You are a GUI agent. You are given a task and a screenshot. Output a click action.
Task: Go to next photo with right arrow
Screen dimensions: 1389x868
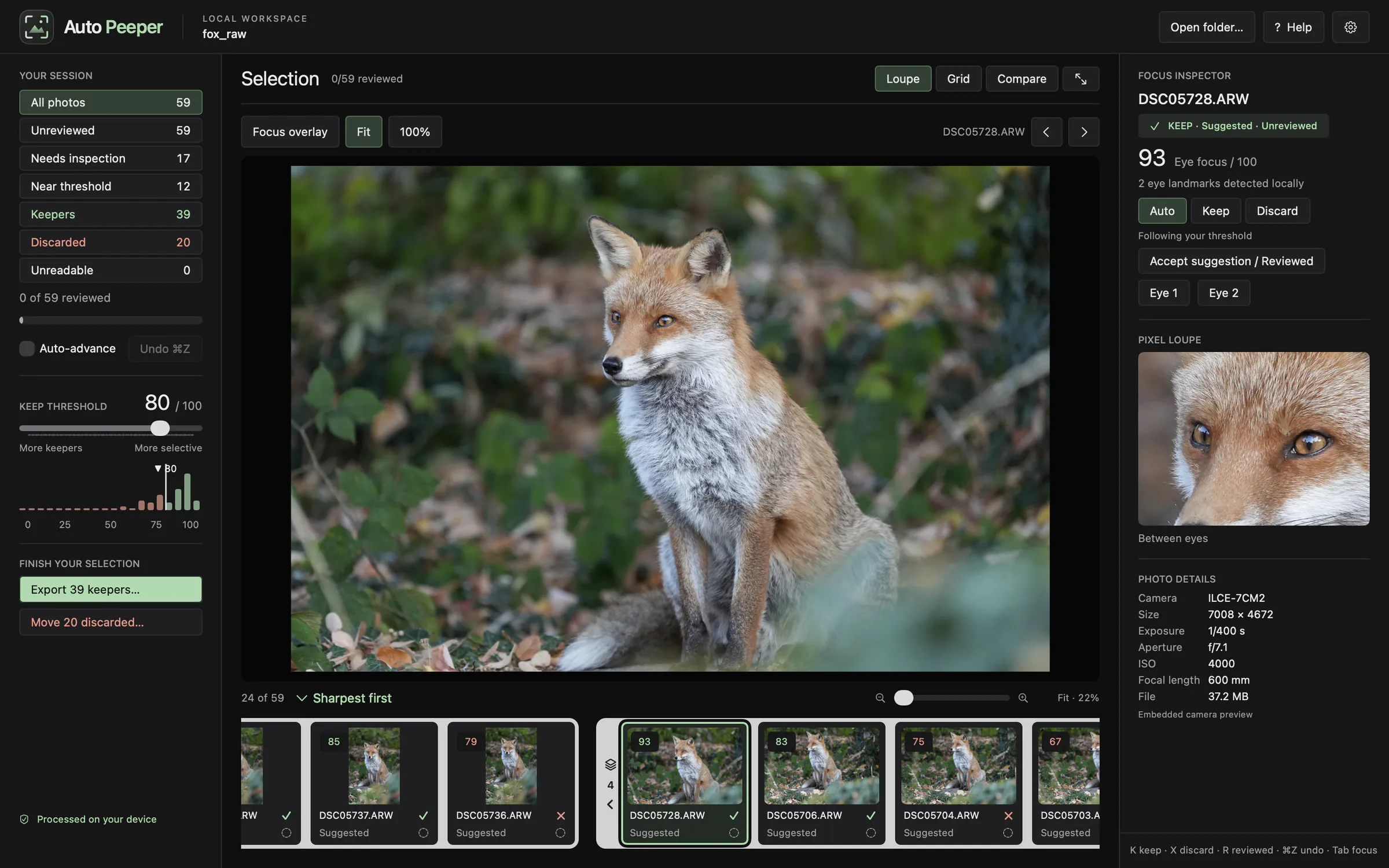(1083, 132)
